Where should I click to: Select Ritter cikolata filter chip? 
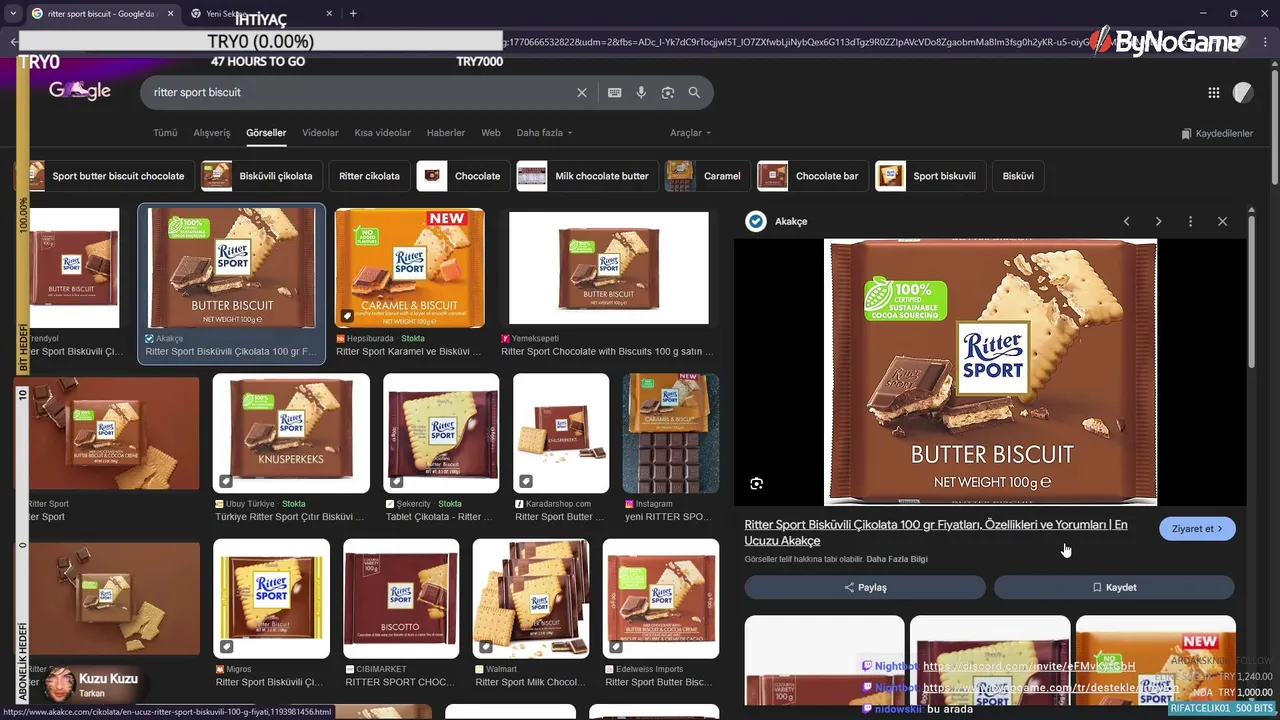click(x=369, y=176)
